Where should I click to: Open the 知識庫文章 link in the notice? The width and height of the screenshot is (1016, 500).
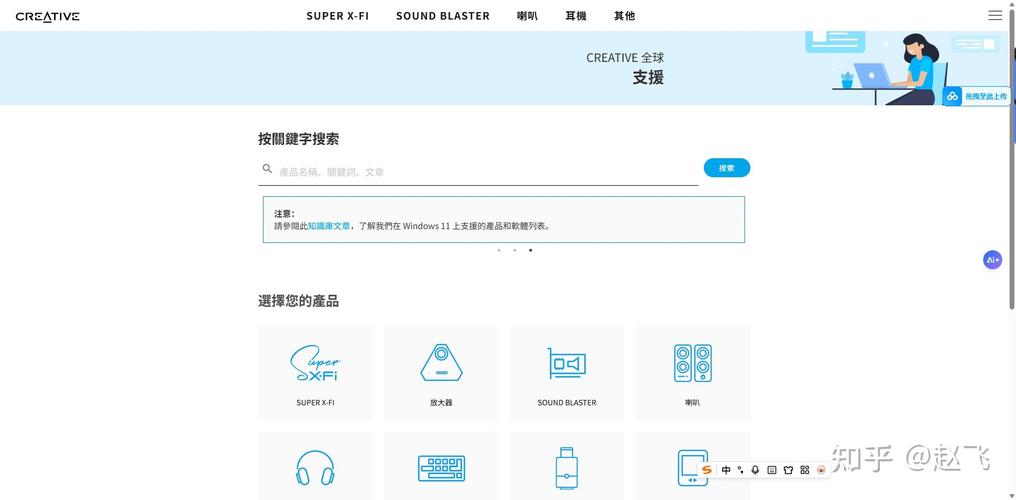coord(329,226)
